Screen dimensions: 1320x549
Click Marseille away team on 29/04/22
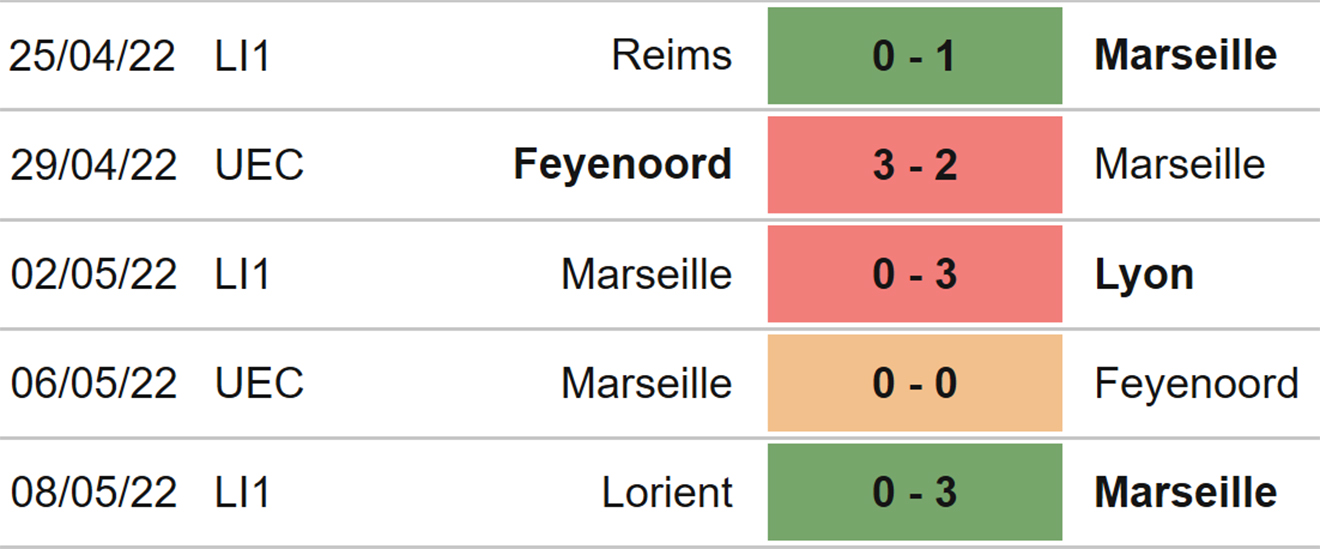coord(1180,164)
